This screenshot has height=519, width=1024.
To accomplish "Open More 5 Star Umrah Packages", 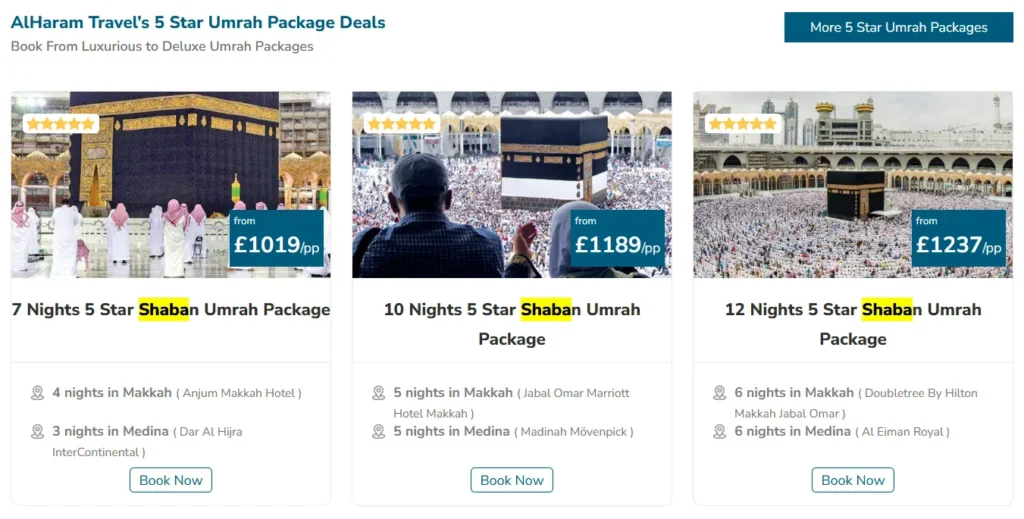I will pyautogui.click(x=898, y=28).
